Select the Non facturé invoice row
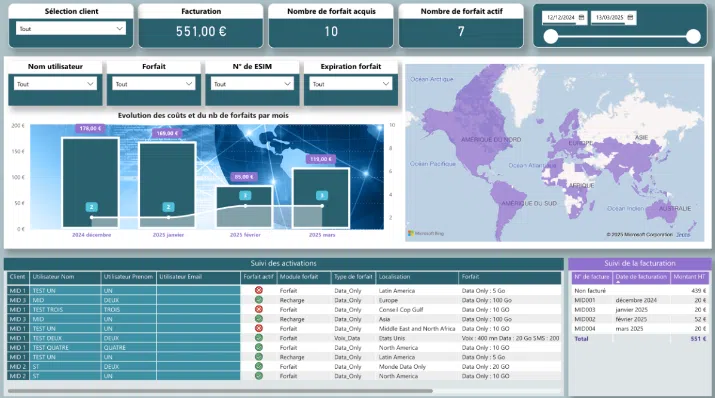The image size is (715, 398). point(640,290)
